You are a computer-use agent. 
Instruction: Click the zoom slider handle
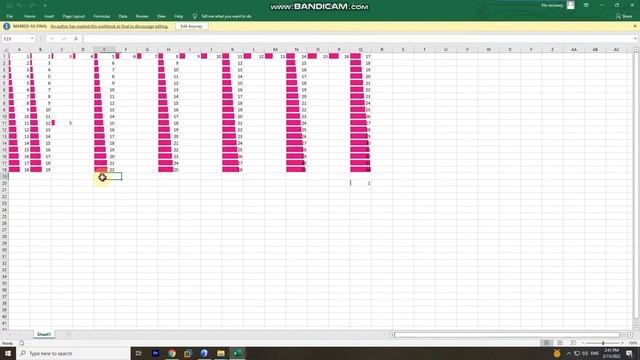pyautogui.click(x=603, y=343)
